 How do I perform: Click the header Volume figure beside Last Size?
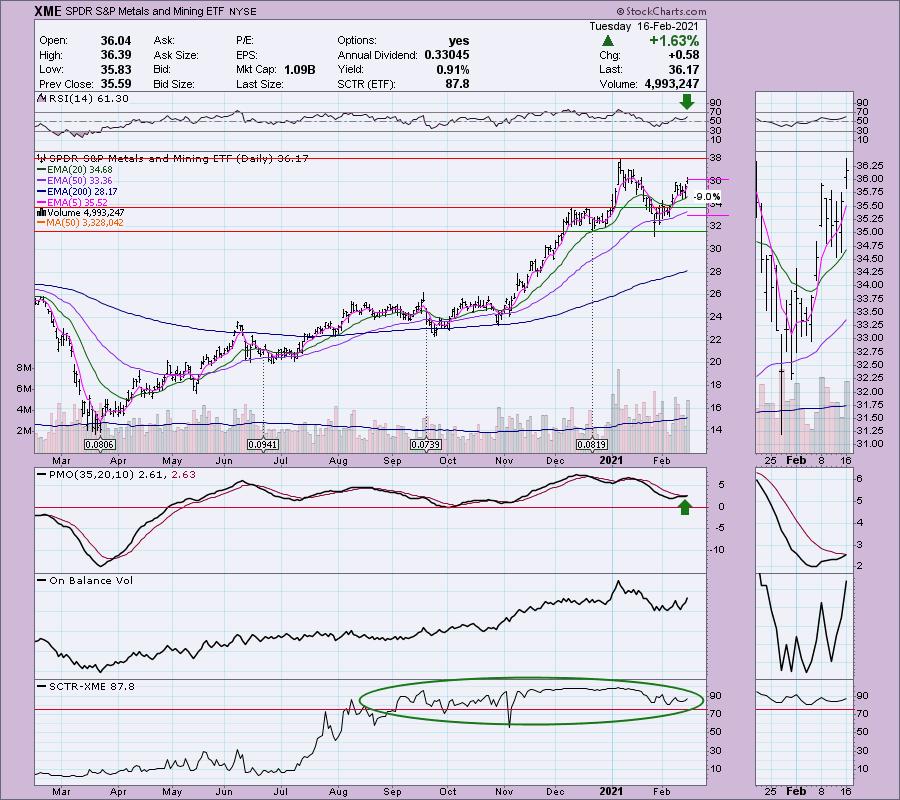671,84
